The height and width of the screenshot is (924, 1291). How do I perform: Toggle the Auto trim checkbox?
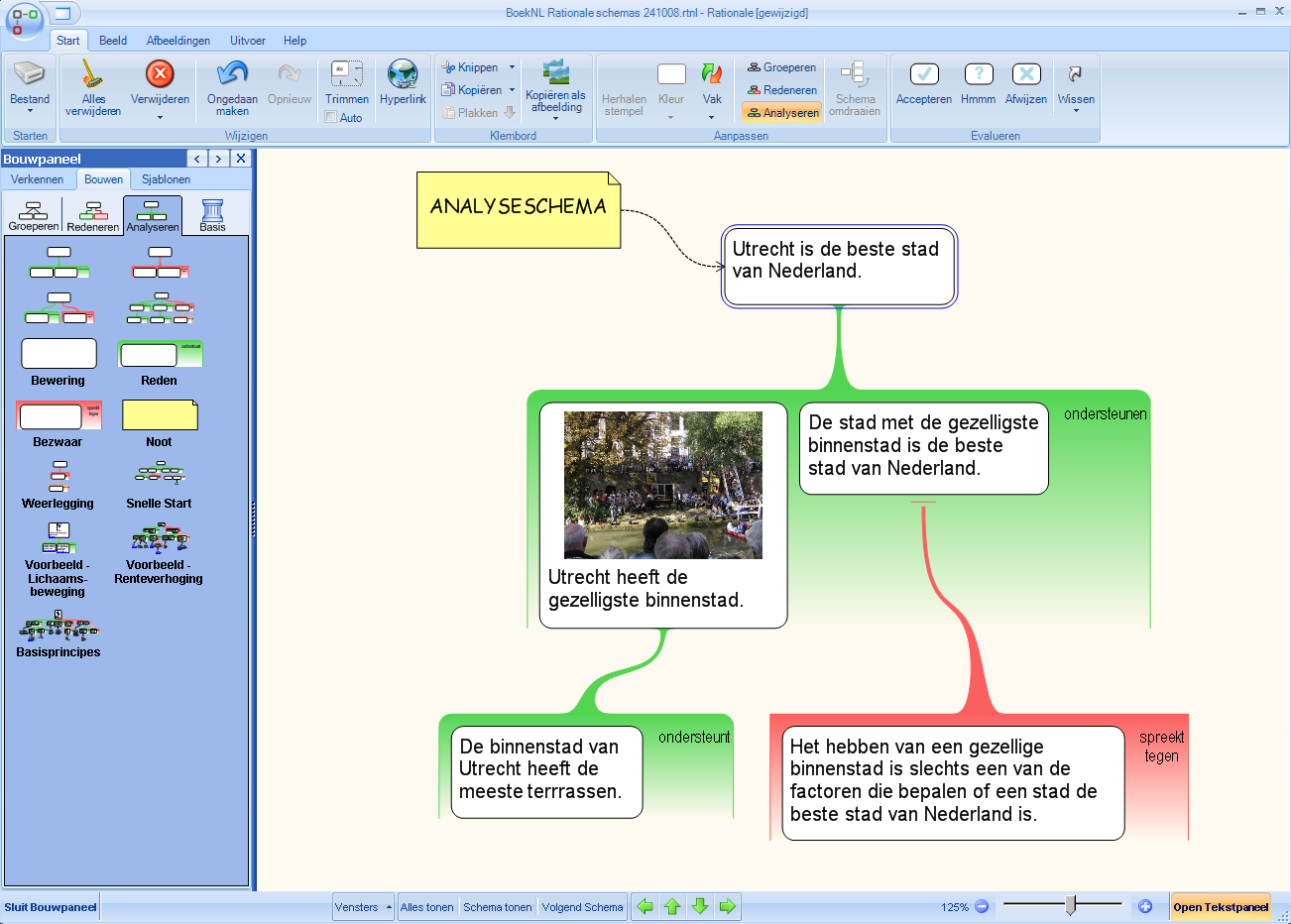[331, 117]
